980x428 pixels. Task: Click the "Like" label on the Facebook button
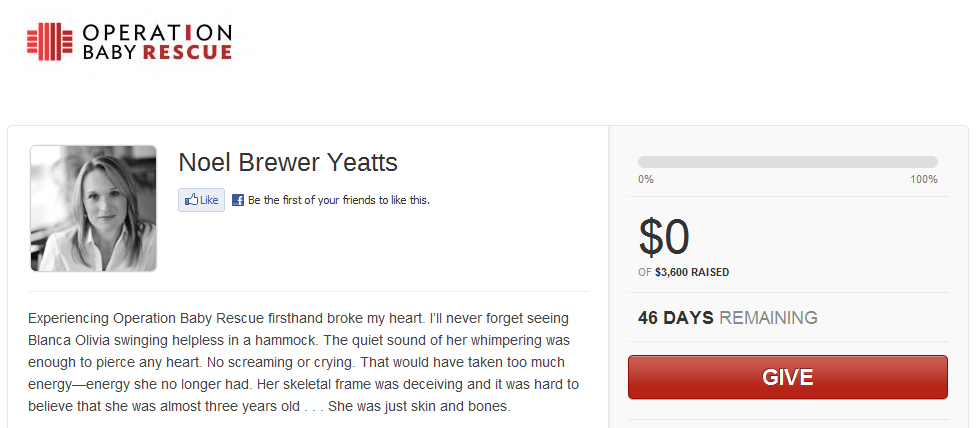pos(209,200)
